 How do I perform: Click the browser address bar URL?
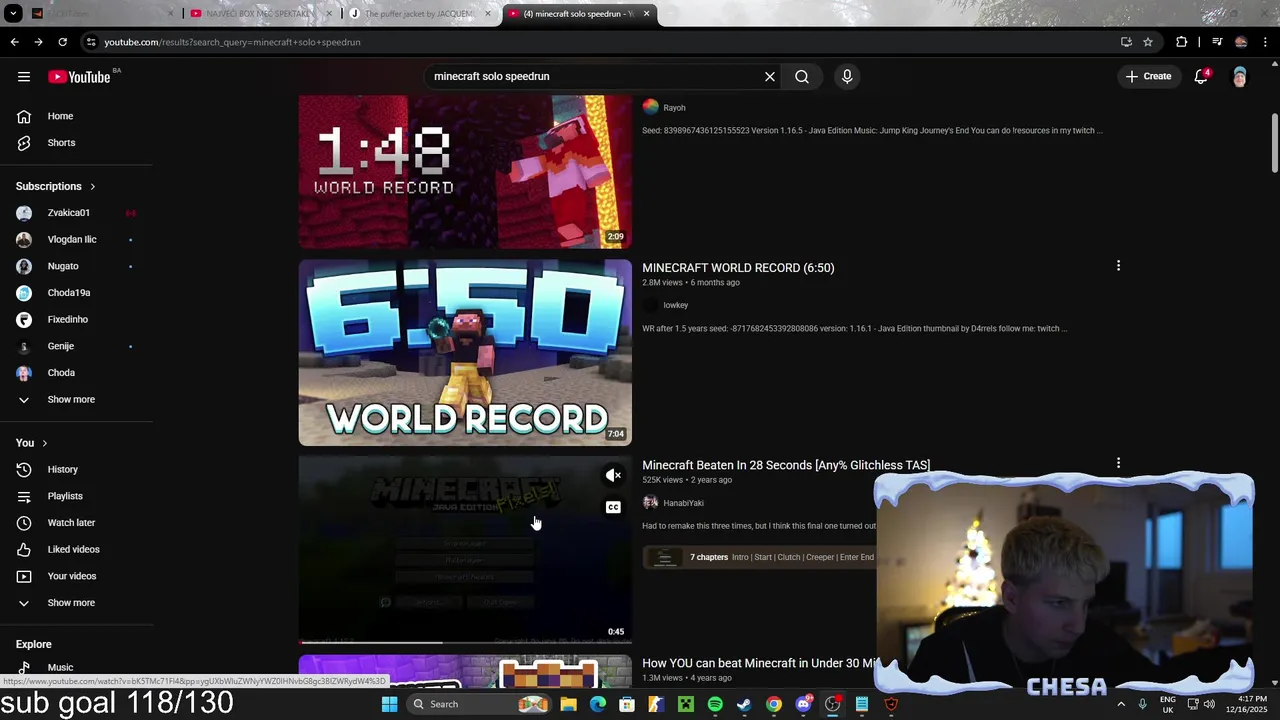tap(232, 42)
